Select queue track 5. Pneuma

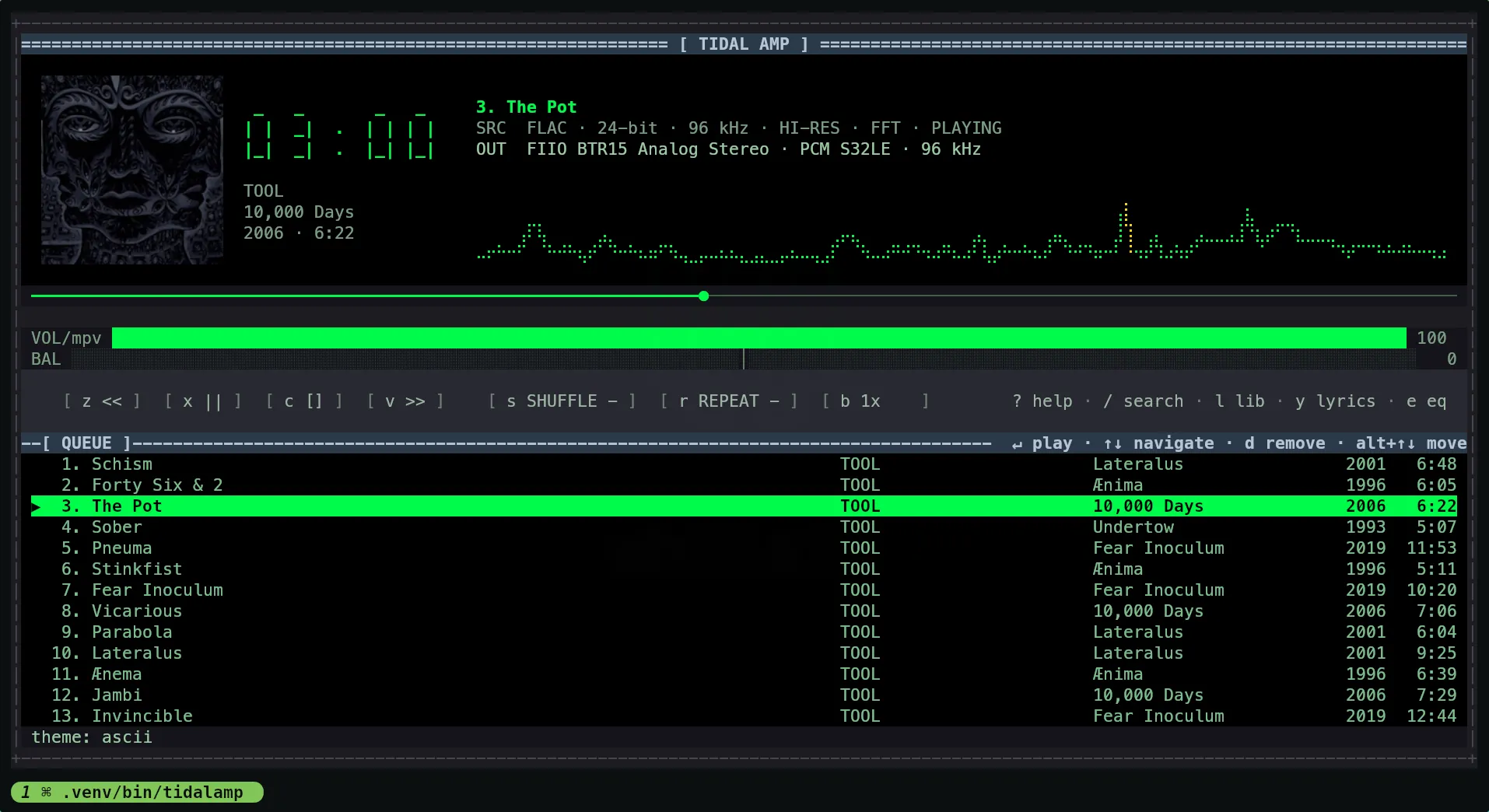point(744,548)
